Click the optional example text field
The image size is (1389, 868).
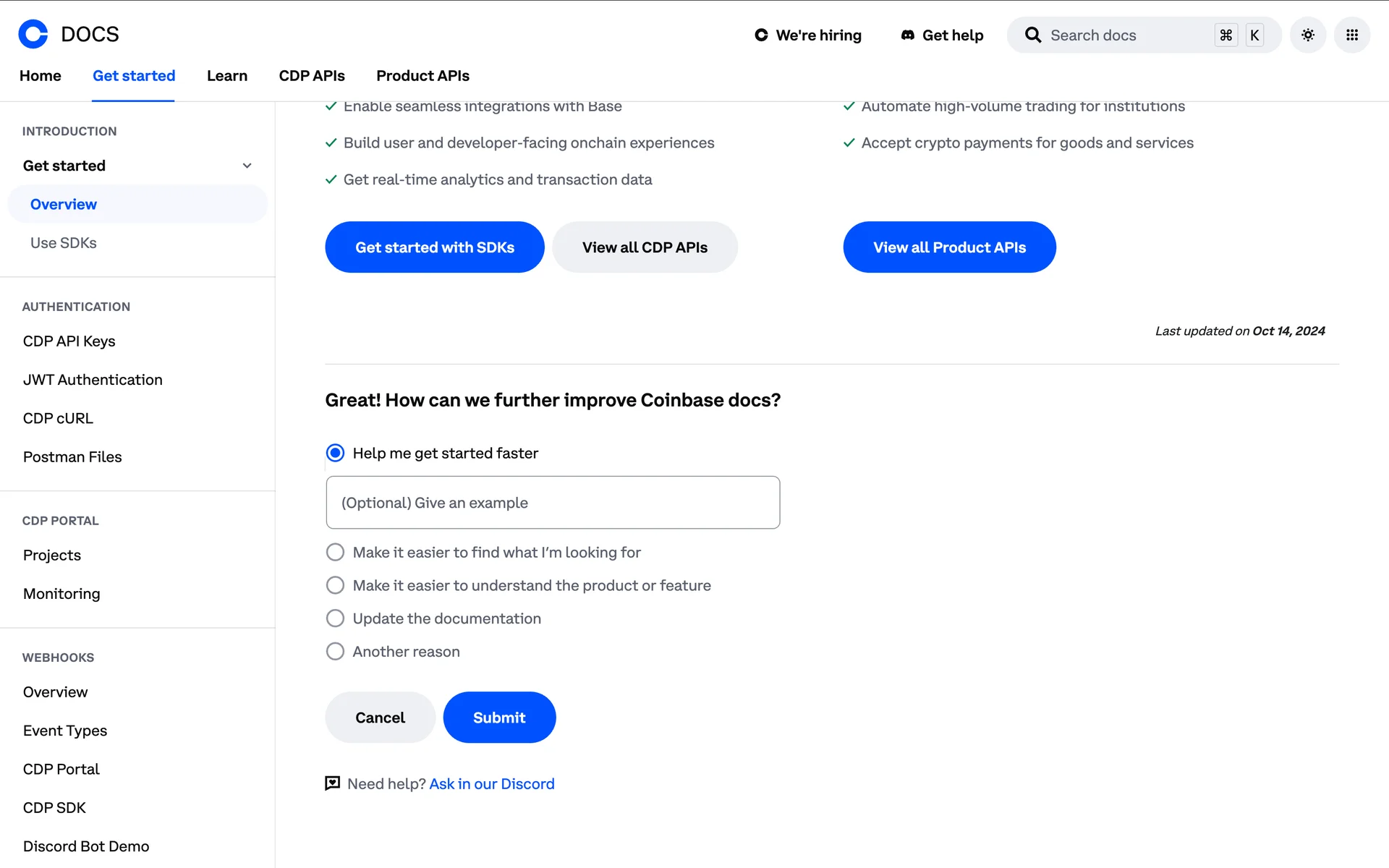point(553,503)
